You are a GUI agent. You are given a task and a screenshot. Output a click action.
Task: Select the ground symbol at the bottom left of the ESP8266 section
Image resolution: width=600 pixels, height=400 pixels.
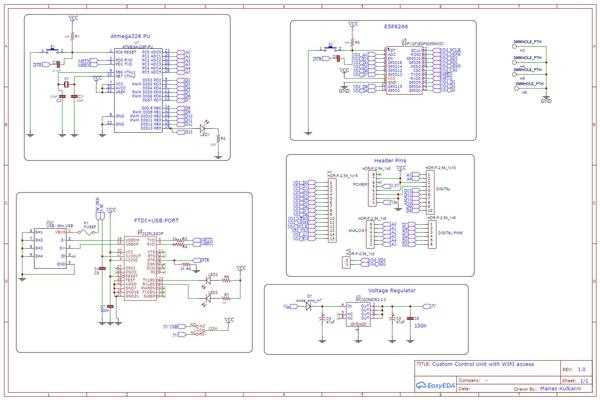(x=308, y=133)
